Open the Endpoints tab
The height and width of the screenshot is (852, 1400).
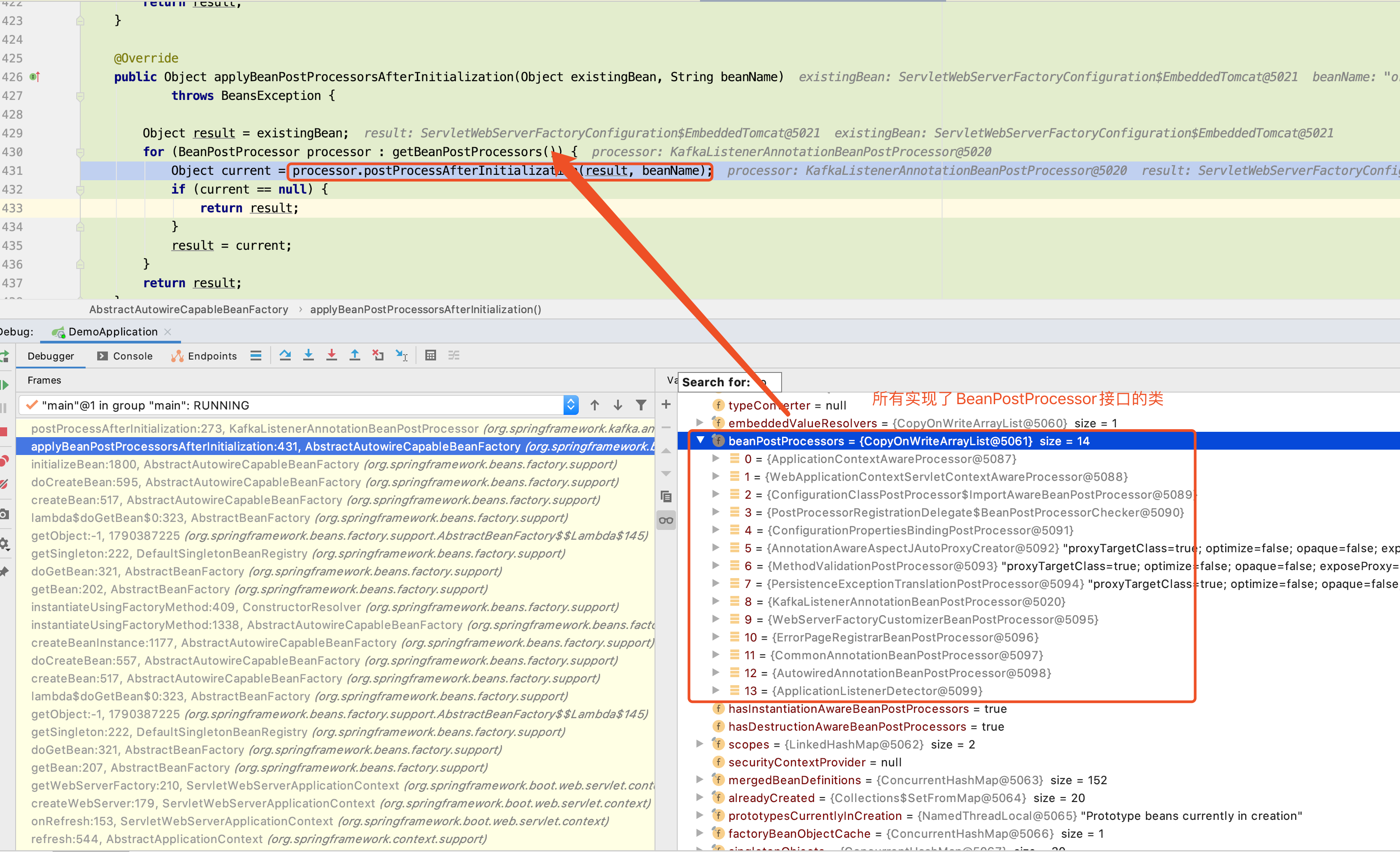coord(211,355)
